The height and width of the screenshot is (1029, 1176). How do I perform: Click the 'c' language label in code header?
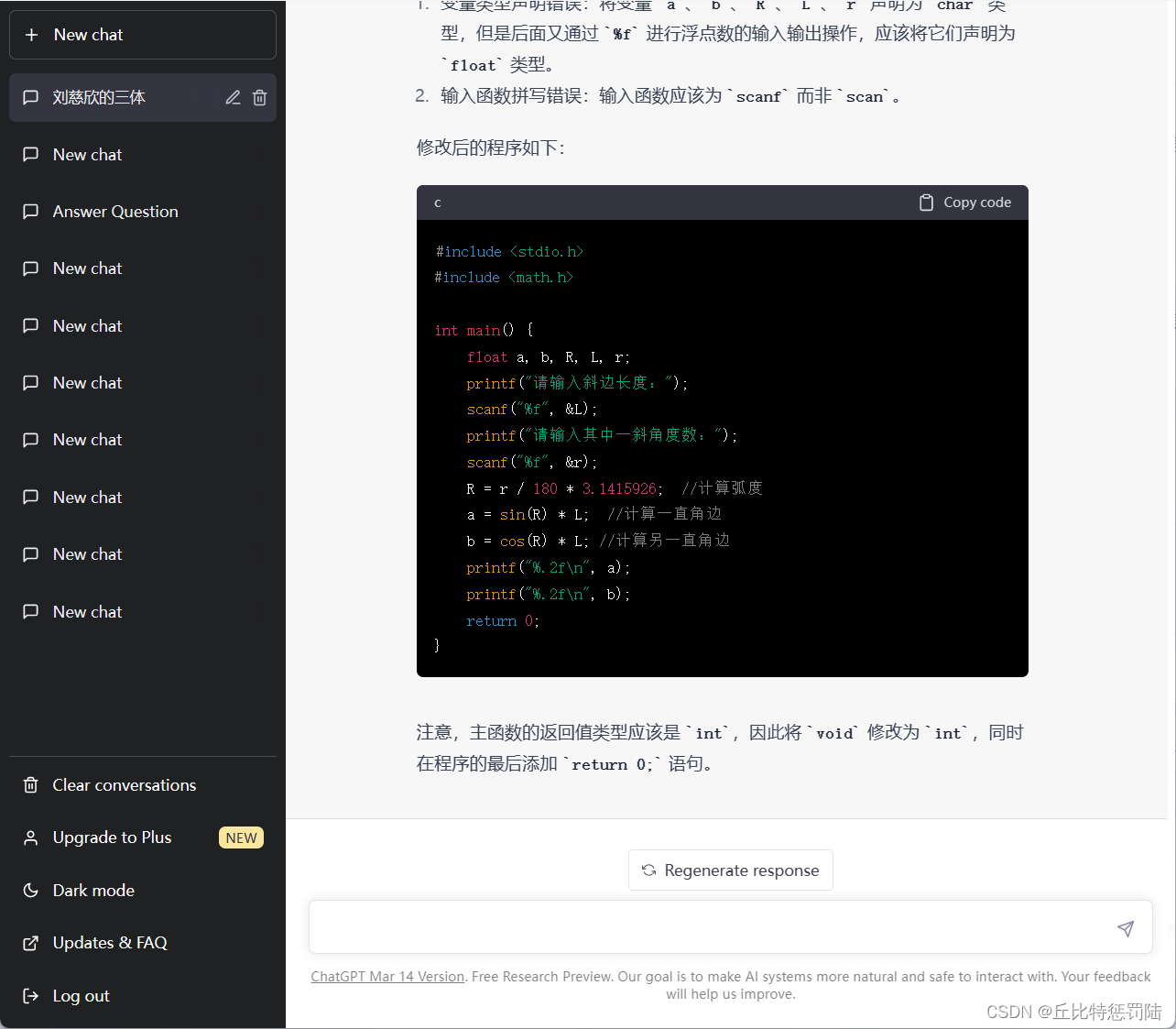438,203
